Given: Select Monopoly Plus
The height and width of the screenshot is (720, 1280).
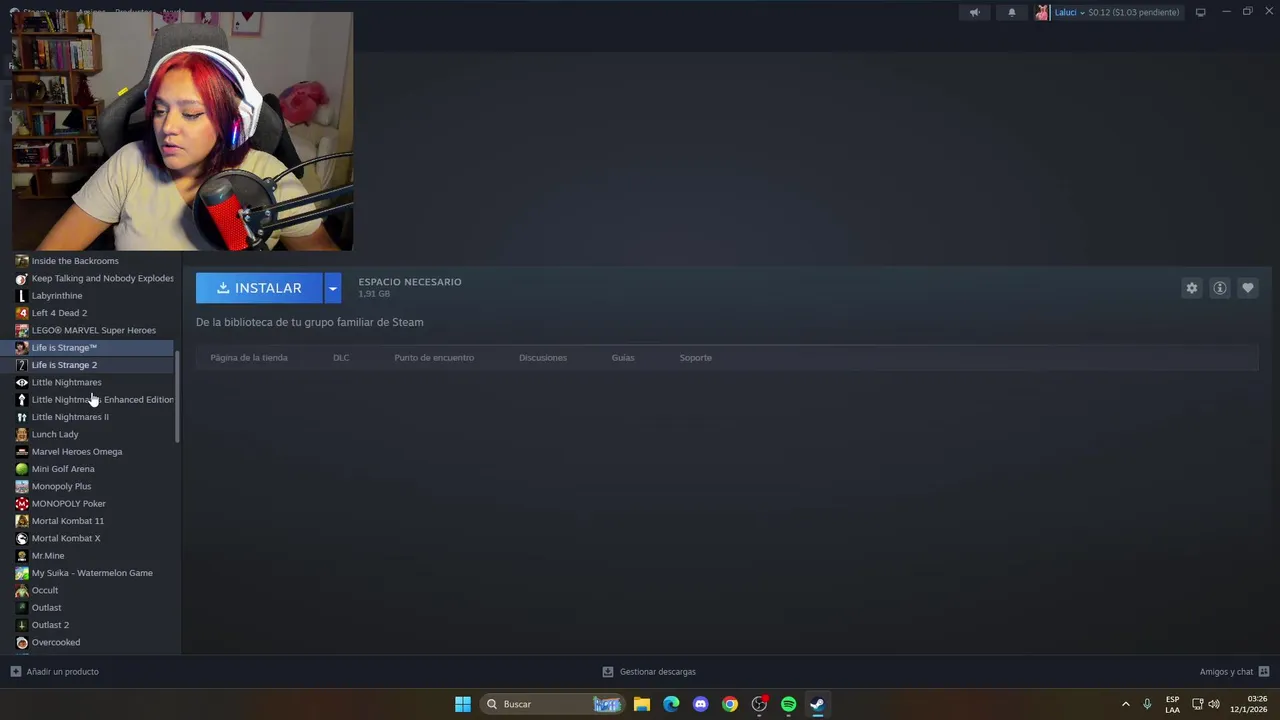Looking at the screenshot, I should pos(61,486).
